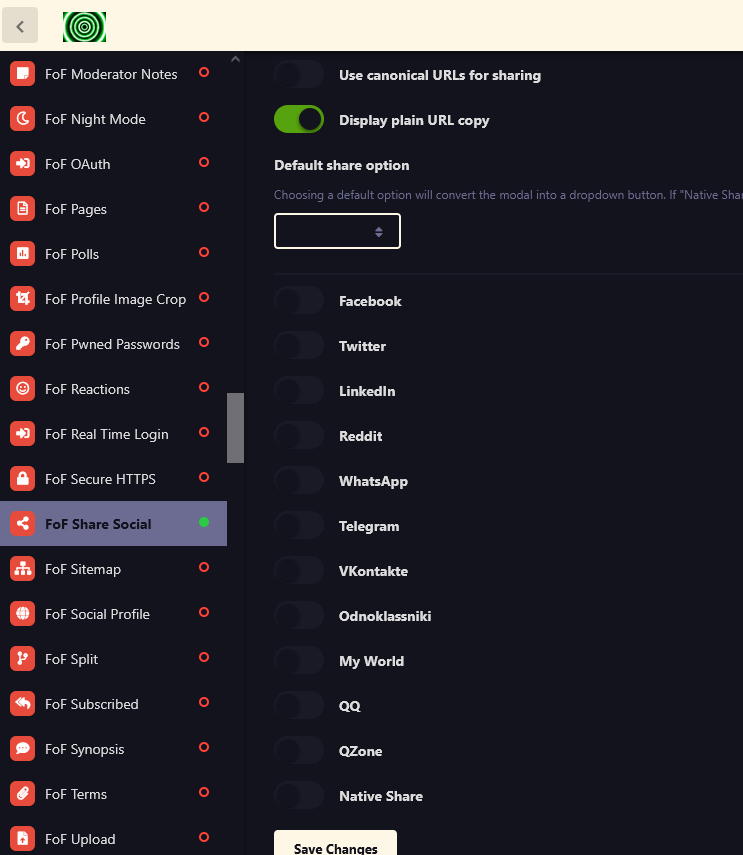The width and height of the screenshot is (743, 855).
Task: Turn on the Telegram toggle
Action: tap(299, 526)
